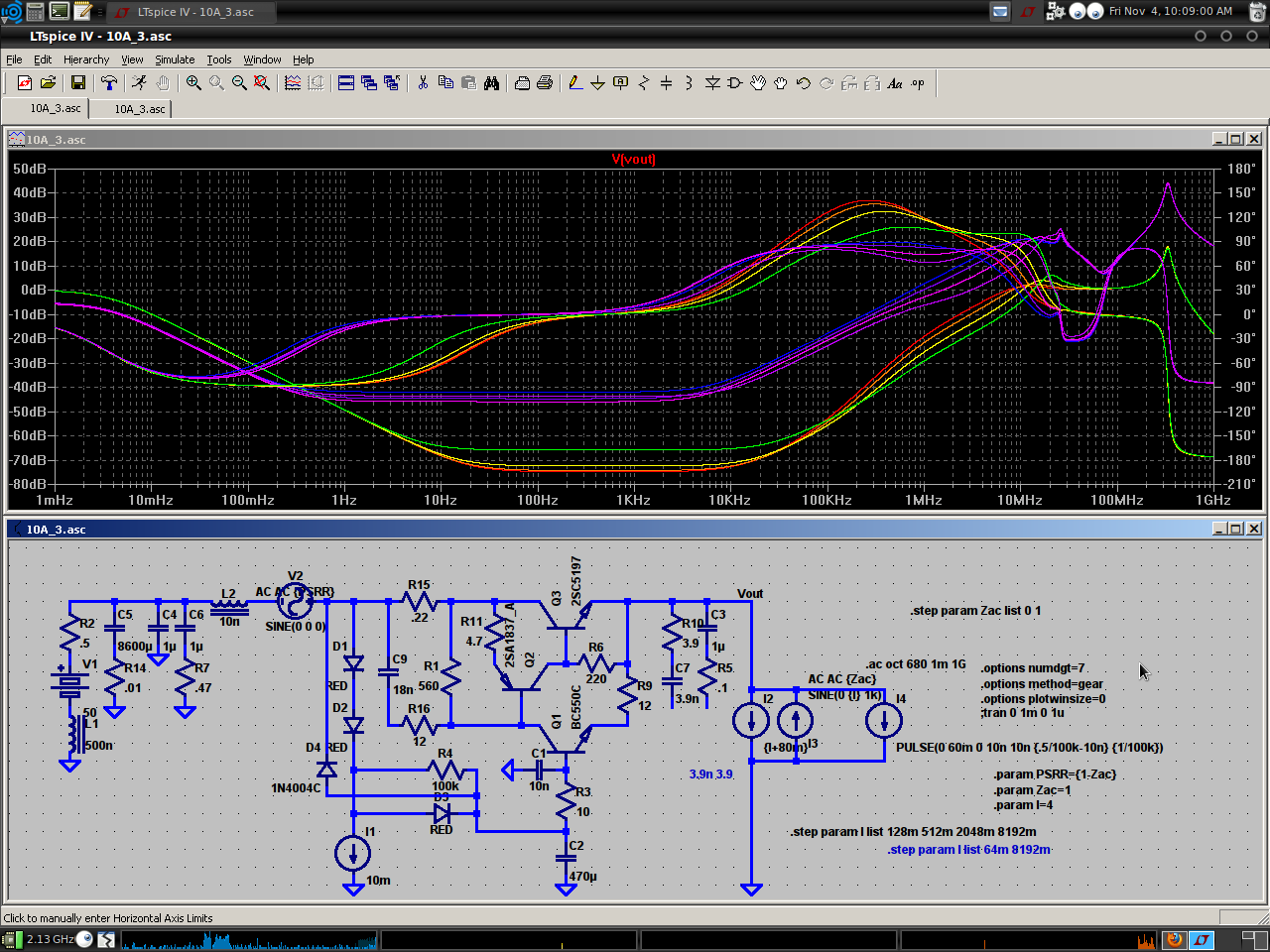Image resolution: width=1270 pixels, height=952 pixels.
Task: Switch to the second 10A_3.asc document tab
Action: (131, 109)
